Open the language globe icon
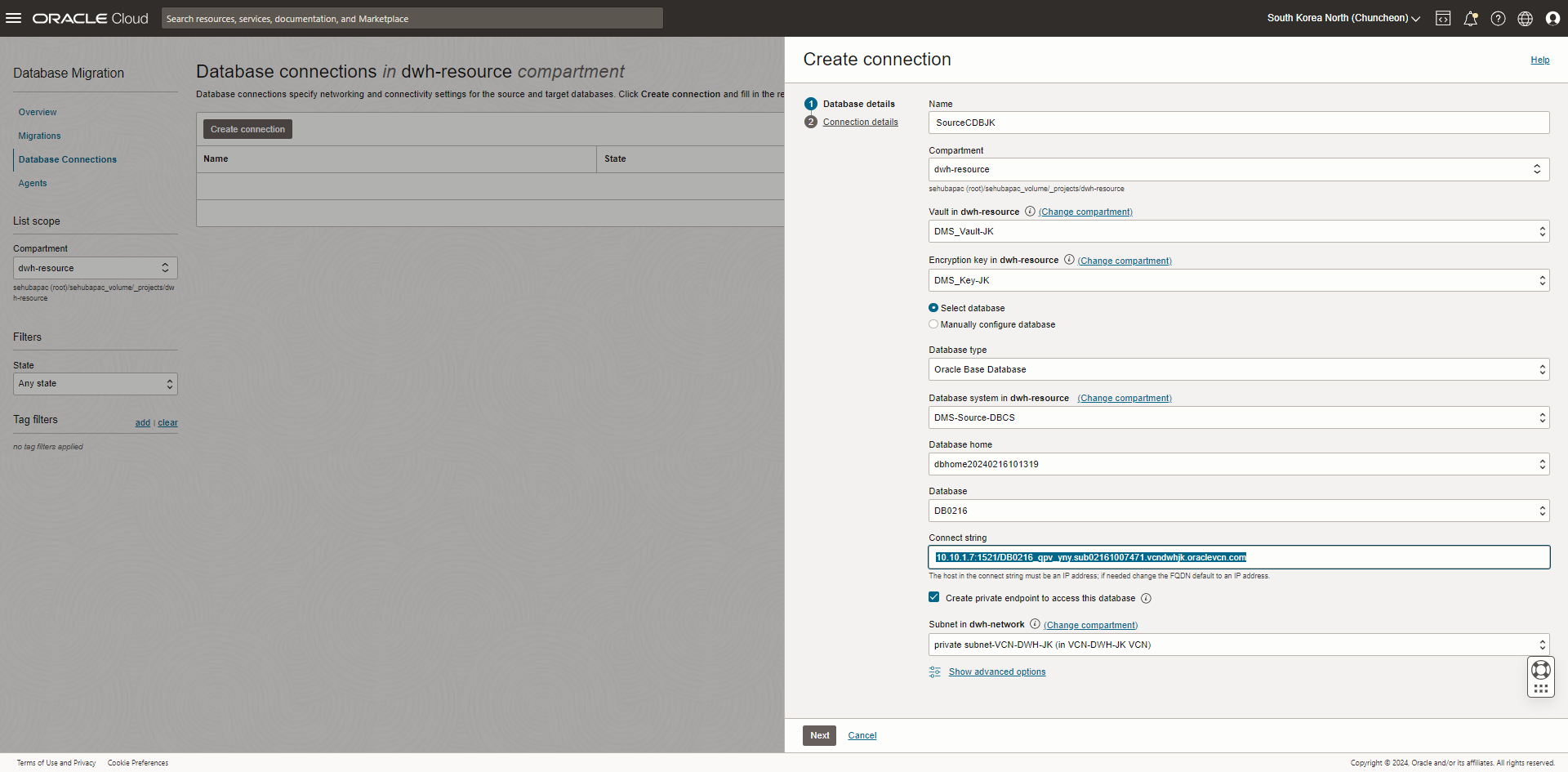This screenshot has width=1568, height=772. 1525,18
